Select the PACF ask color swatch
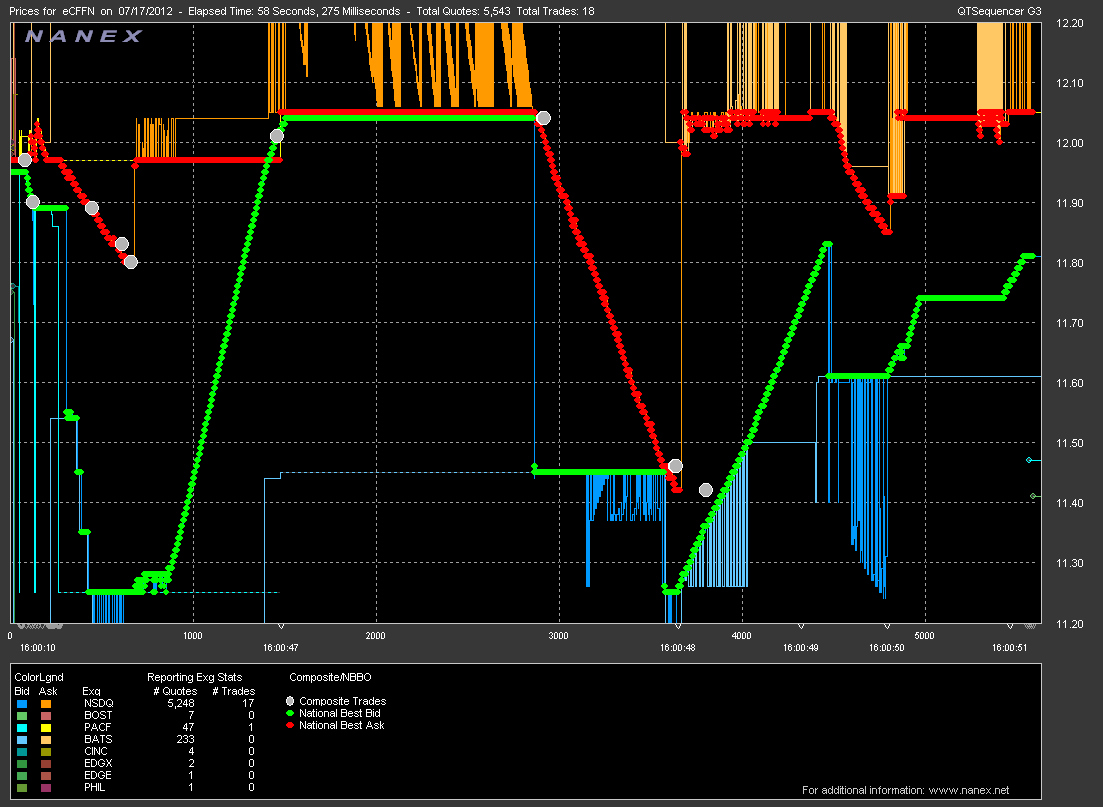The image size is (1103, 807). coord(46,727)
